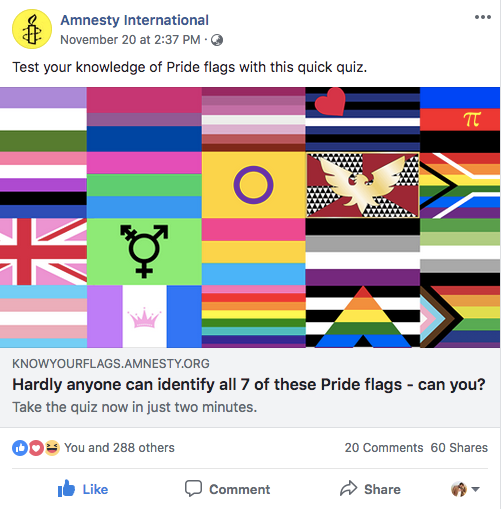Open the 'You and 288 others' reactions list
Image resolution: width=501 pixels, height=509 pixels.
119,448
